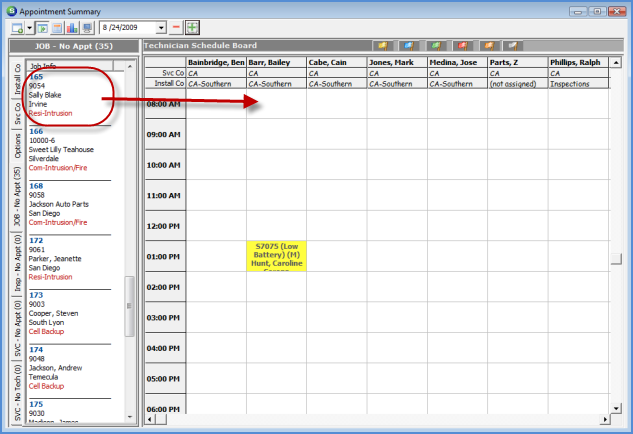
Task: Click the calendar view toolbar icon
Action: pyautogui.click(x=57, y=28)
